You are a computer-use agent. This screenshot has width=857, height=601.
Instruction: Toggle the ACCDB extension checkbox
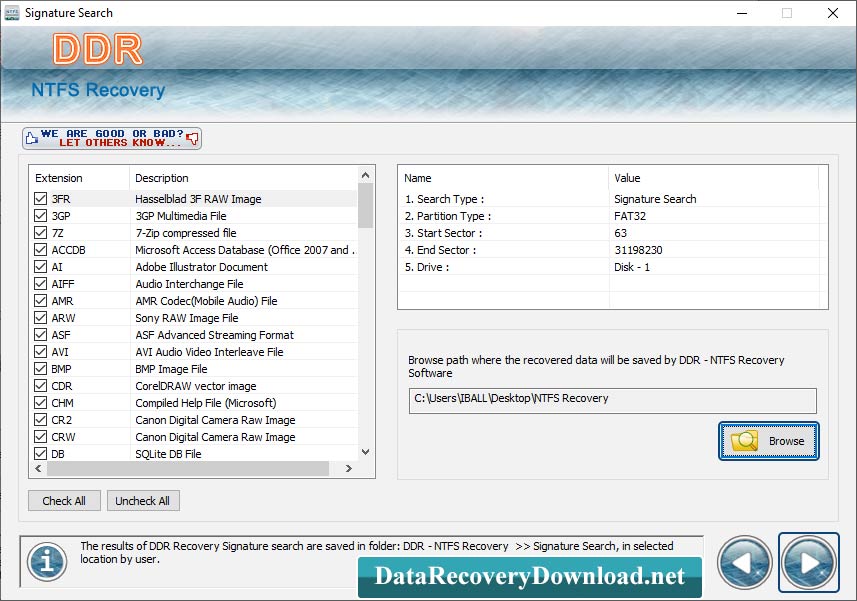pos(40,250)
